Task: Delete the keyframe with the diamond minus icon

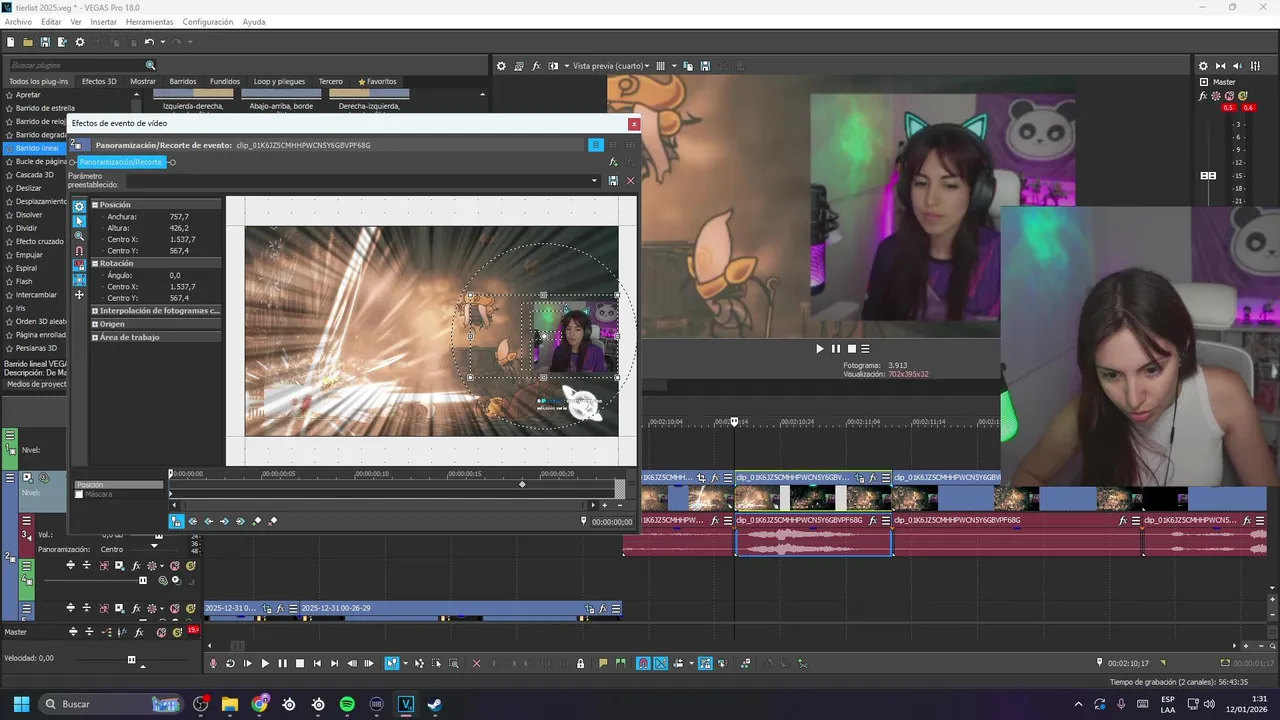Action: click(273, 521)
